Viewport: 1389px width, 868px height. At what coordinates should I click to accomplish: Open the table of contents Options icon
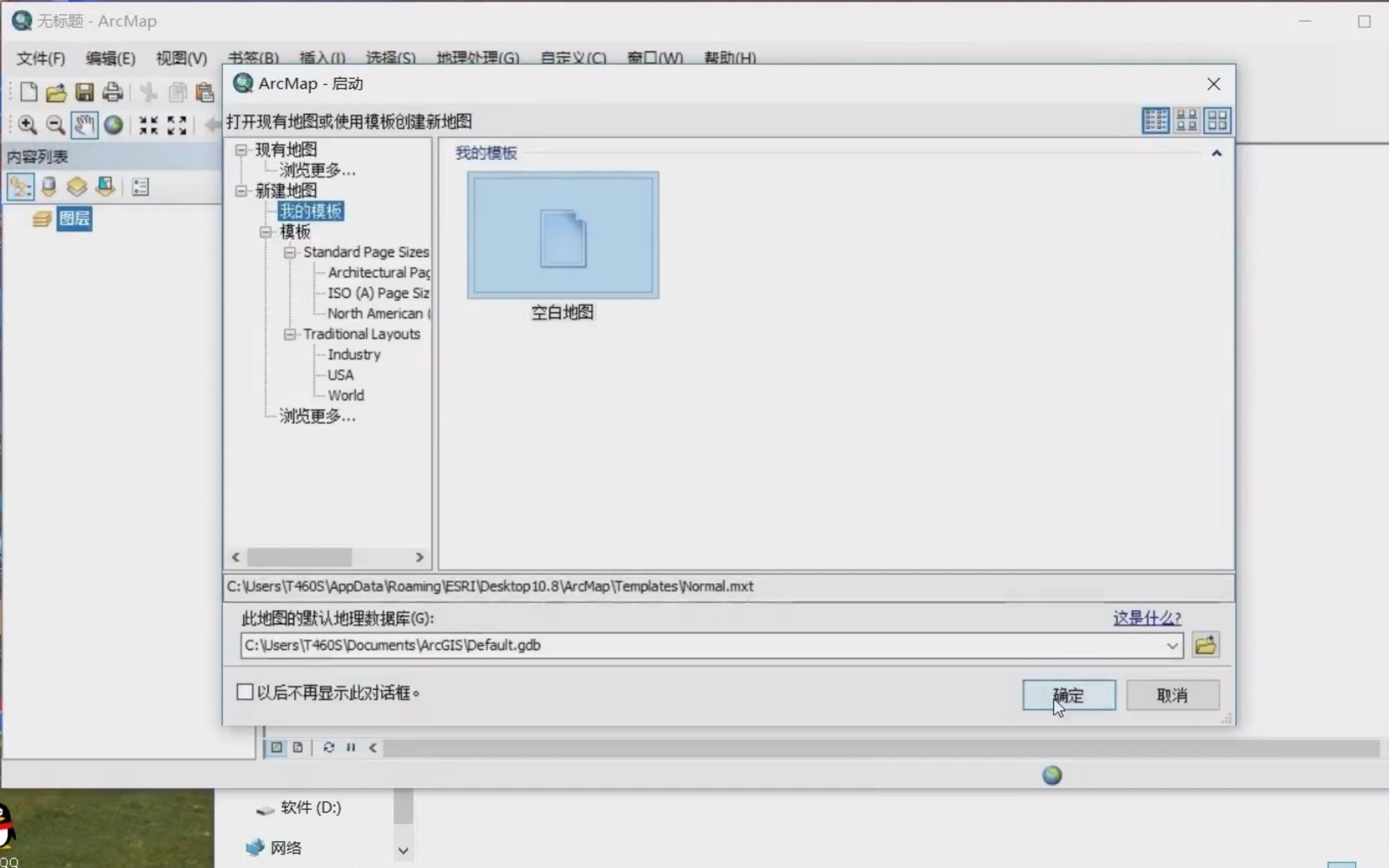coord(141,187)
